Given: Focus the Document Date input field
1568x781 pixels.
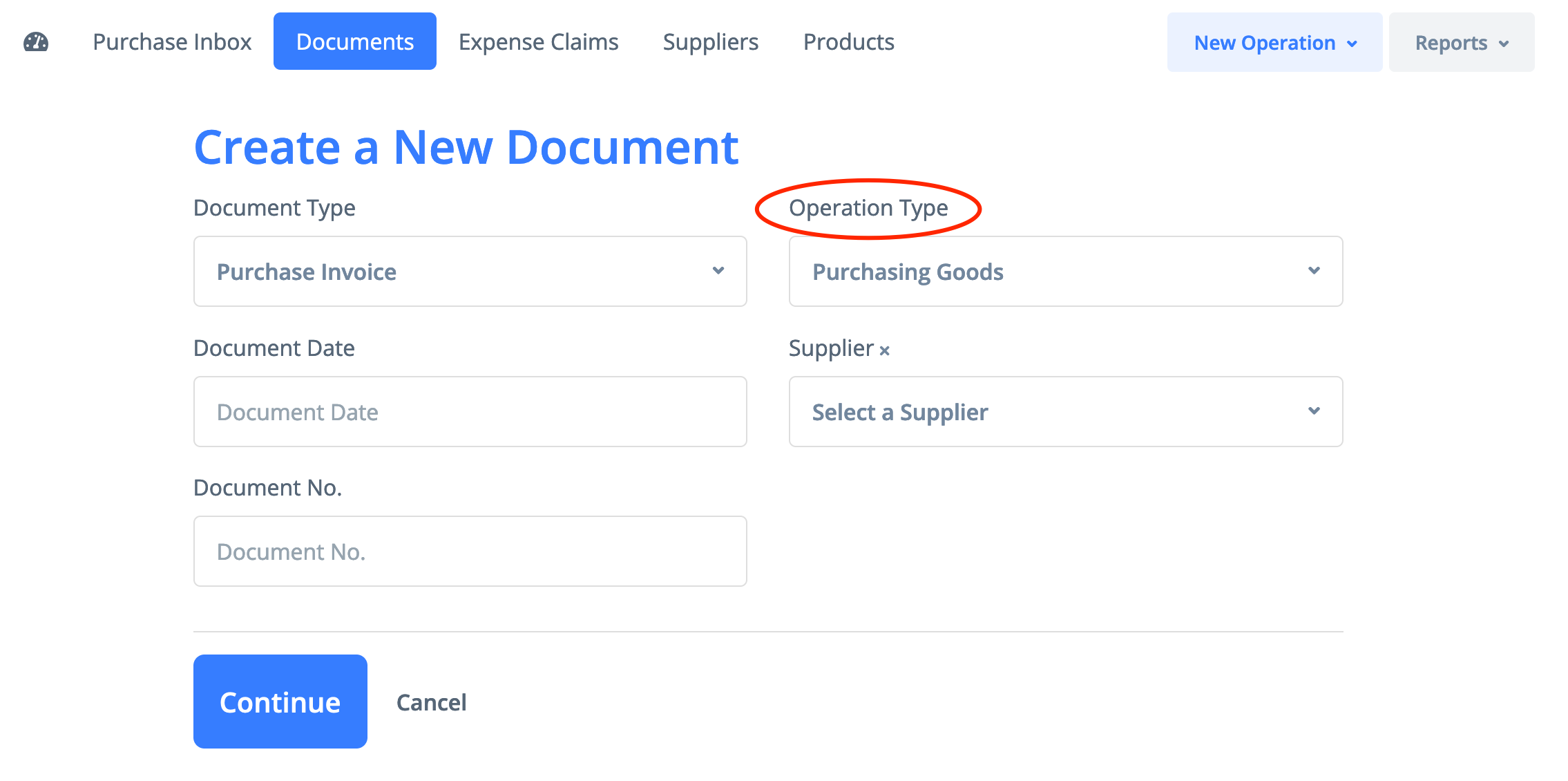Looking at the screenshot, I should [470, 412].
